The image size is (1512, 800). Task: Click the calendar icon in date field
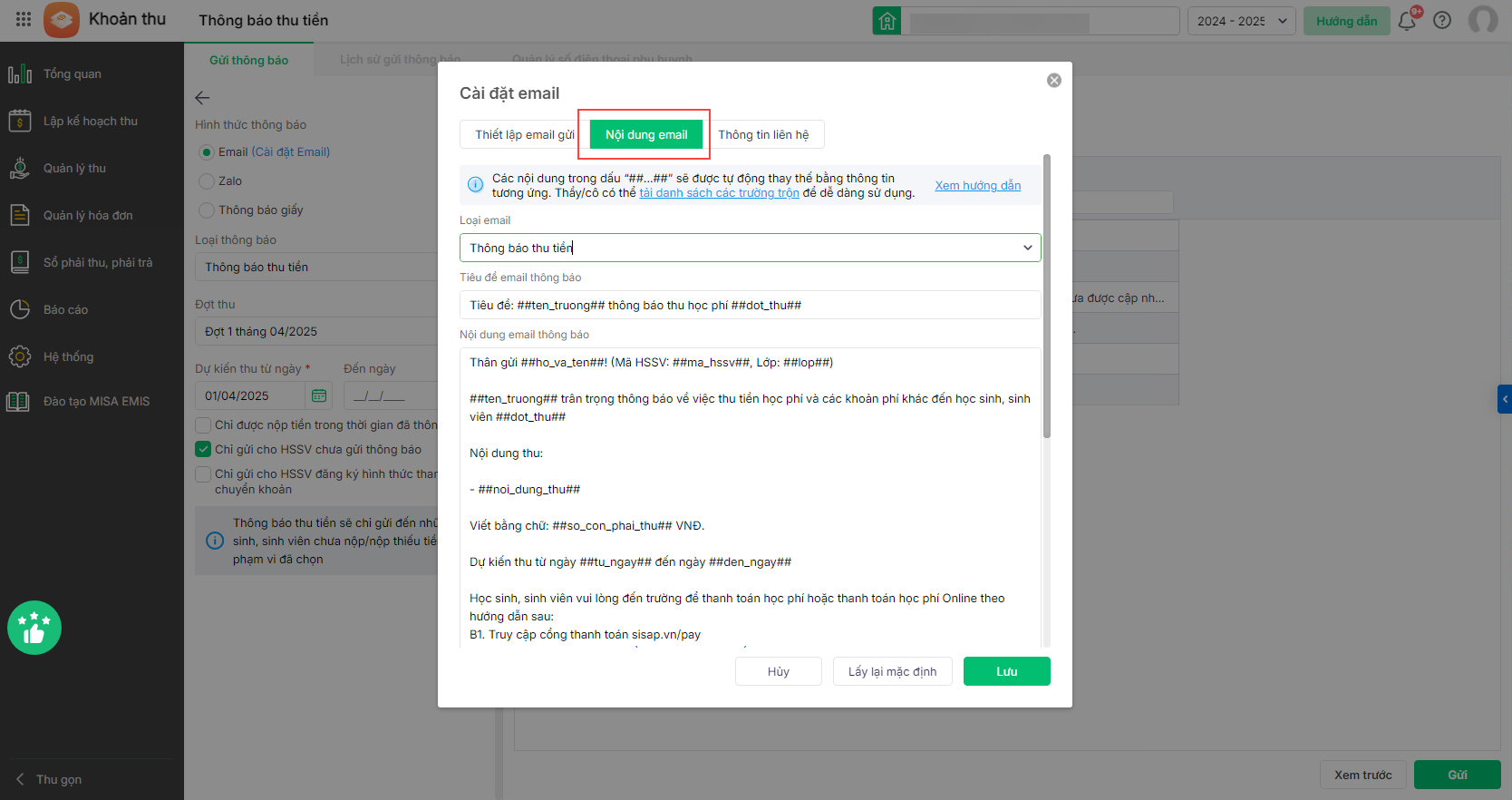[319, 395]
